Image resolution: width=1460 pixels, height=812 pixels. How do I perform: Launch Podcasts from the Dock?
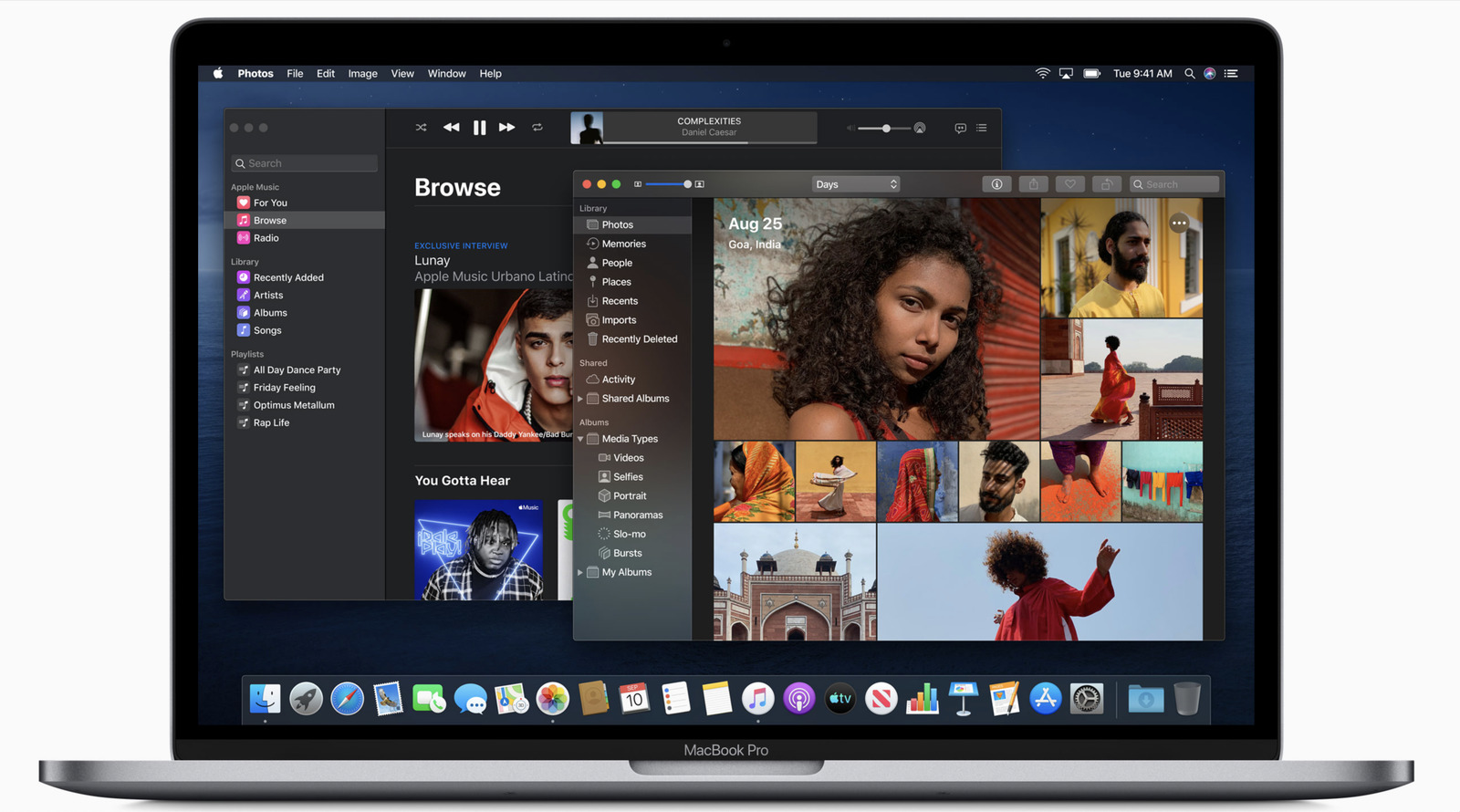798,700
